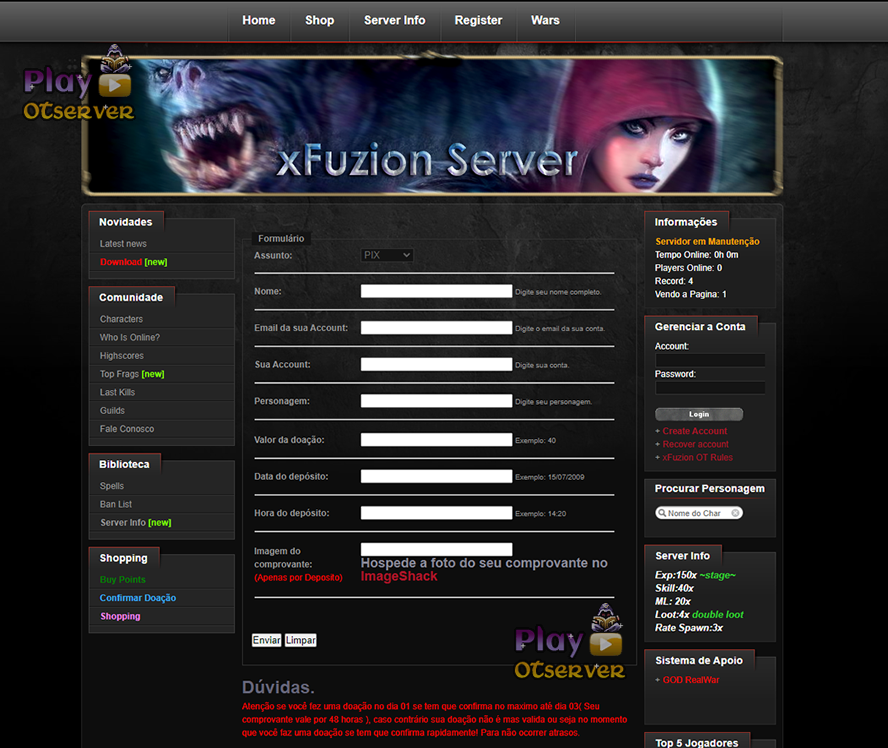Open Top Frags [new]

[x=132, y=374]
